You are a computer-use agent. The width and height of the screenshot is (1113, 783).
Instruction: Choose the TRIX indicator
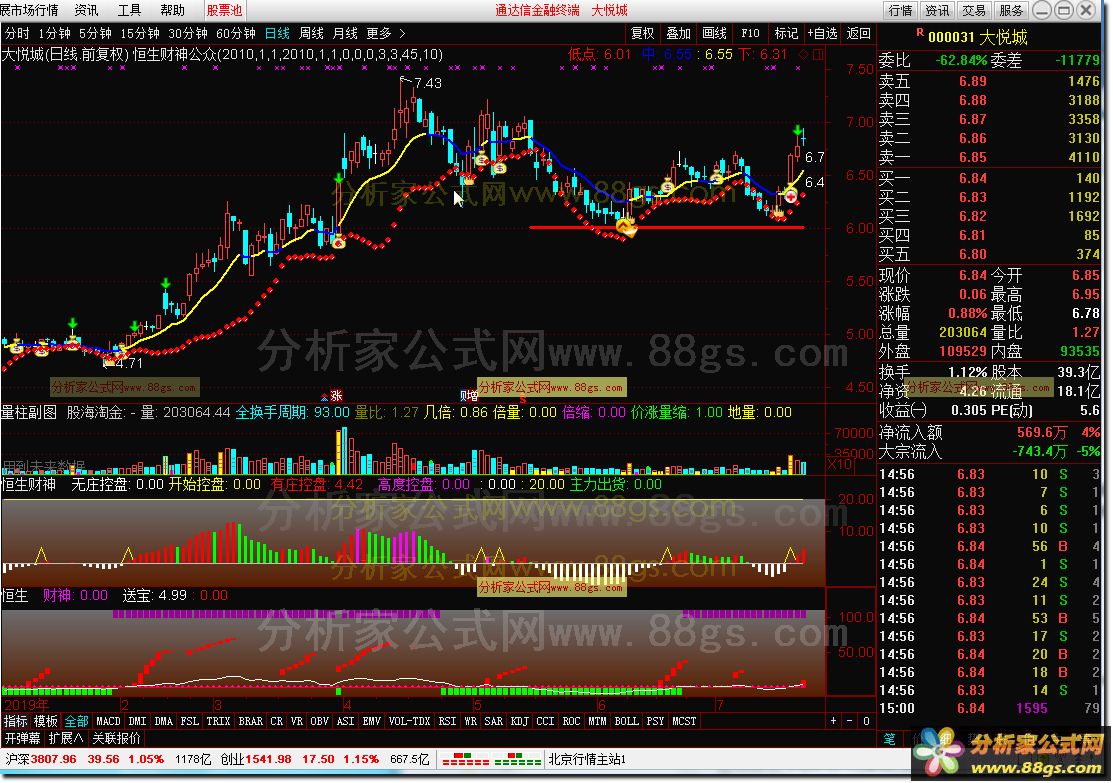(x=218, y=721)
